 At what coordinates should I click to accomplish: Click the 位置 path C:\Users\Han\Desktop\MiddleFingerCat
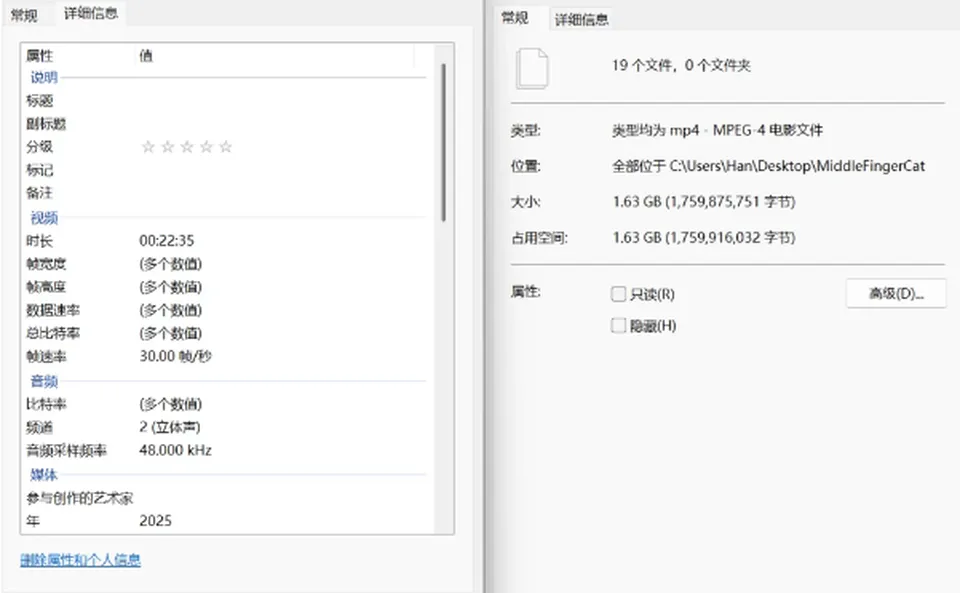click(797, 166)
